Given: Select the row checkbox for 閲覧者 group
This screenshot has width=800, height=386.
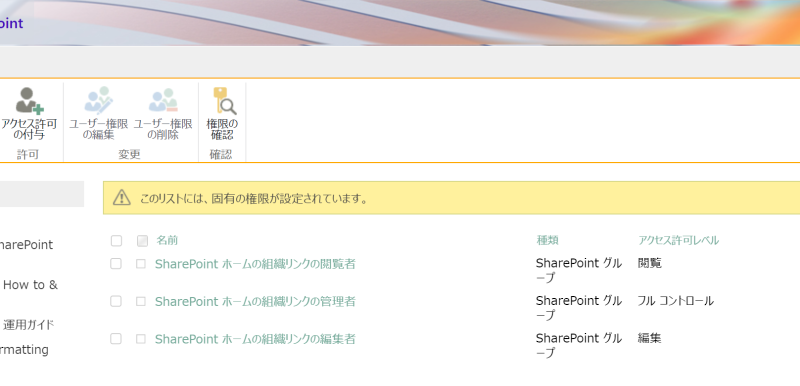Looking at the screenshot, I should click(116, 264).
